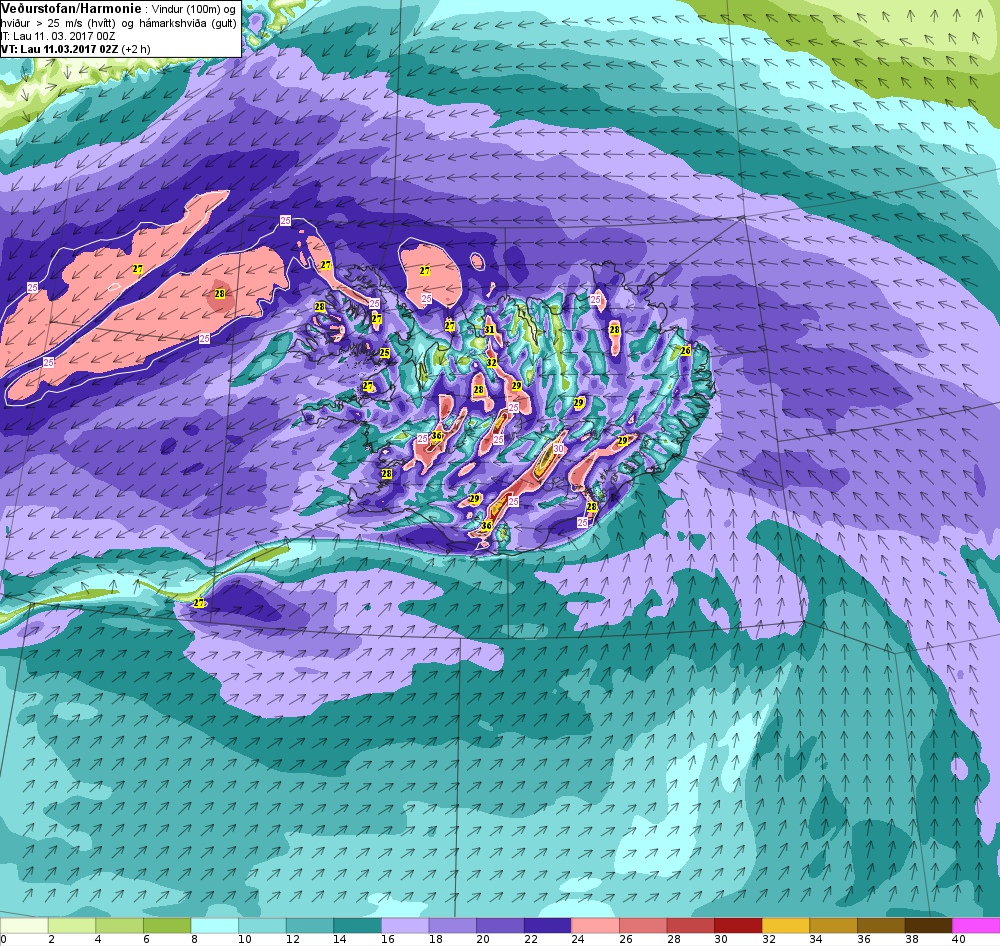Click the bold 'VT: Lau 11.03.2017 02Z' text
Viewport: 1000px width, 946px height.
pos(60,49)
